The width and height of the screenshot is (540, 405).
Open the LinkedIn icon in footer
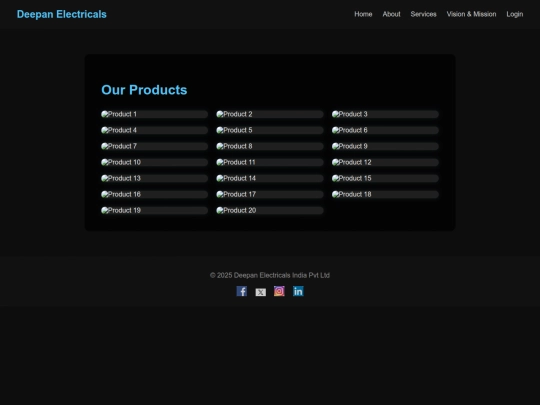(298, 291)
